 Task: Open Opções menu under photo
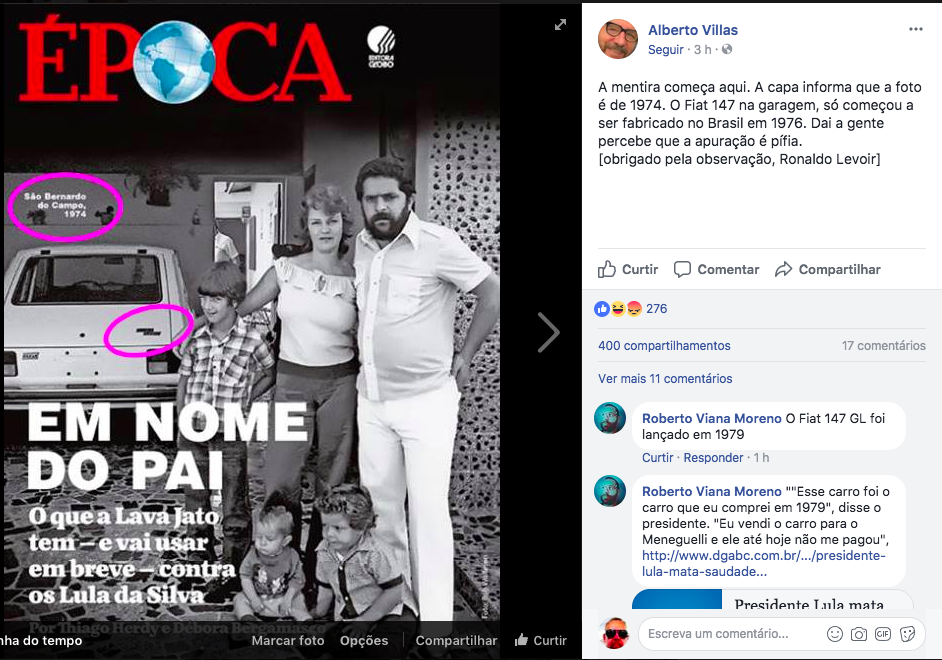pos(364,641)
